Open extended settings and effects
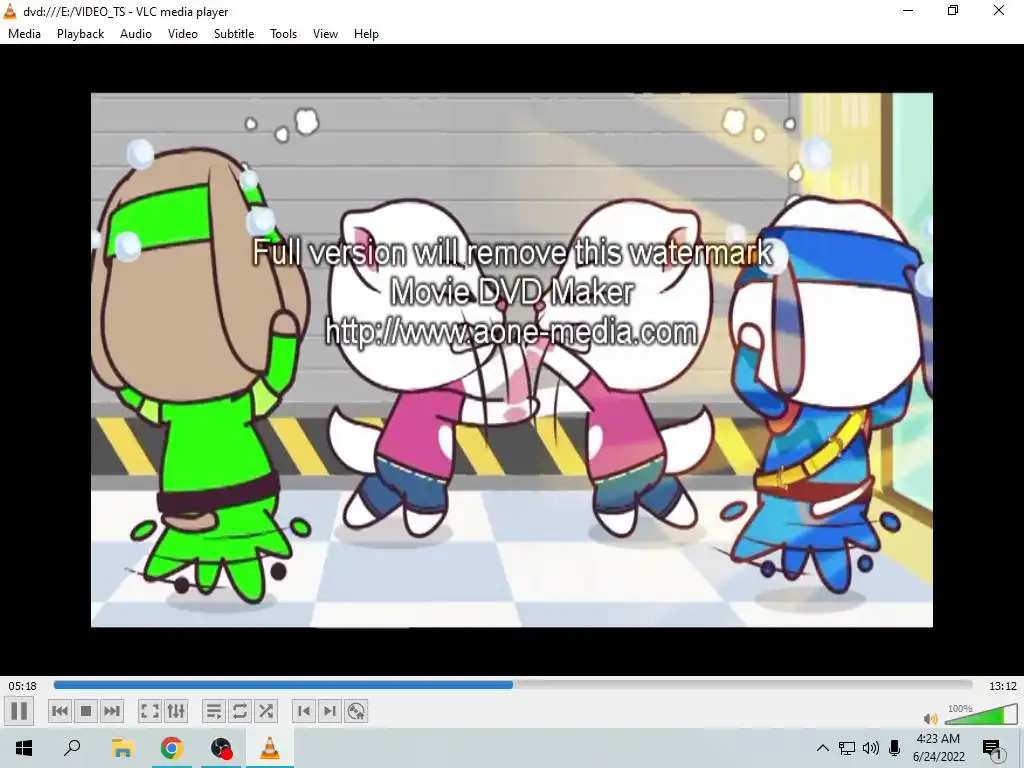The height and width of the screenshot is (768, 1024). 176,711
